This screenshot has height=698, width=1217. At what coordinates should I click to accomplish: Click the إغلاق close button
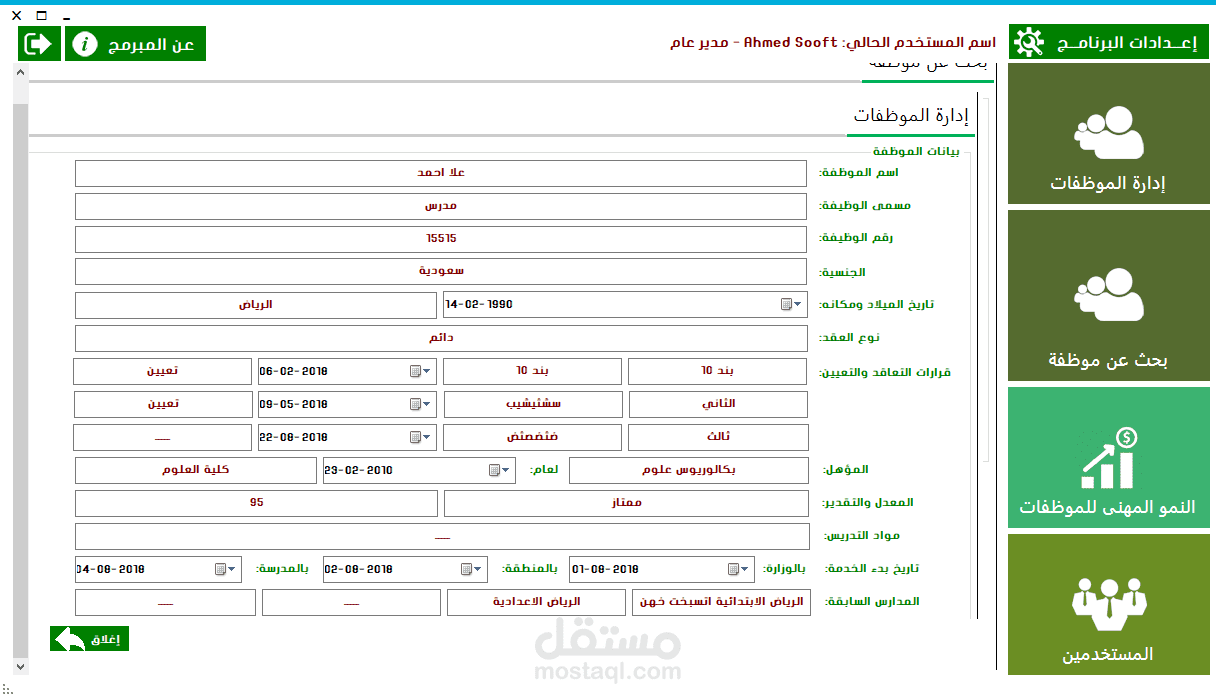point(90,640)
